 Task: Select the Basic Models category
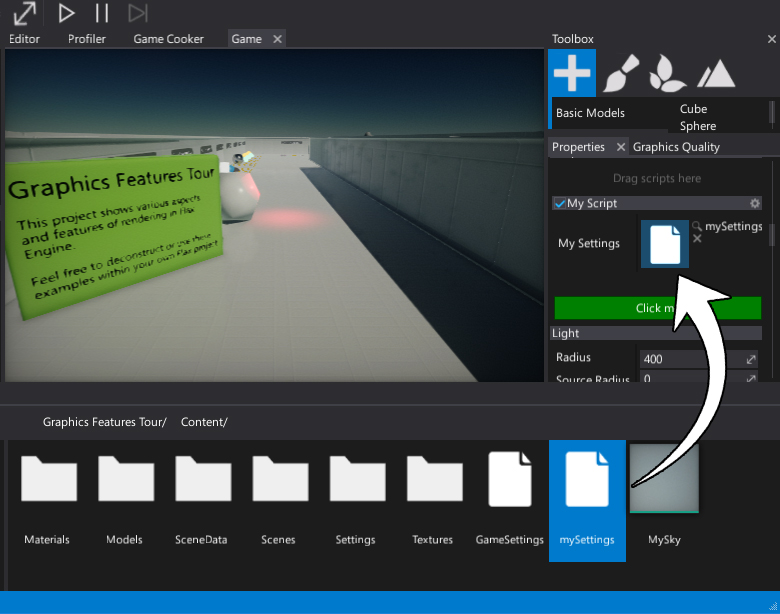pos(590,113)
